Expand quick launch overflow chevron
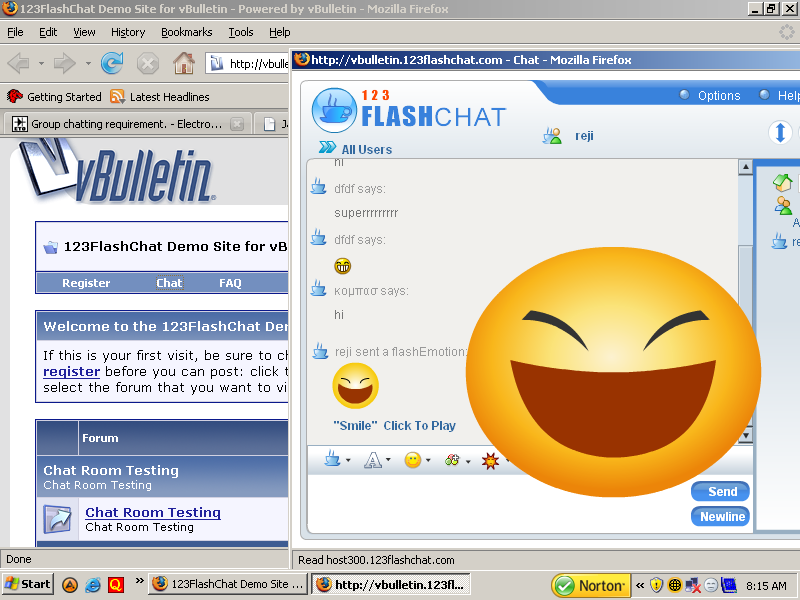The width and height of the screenshot is (800, 600). pos(139,581)
